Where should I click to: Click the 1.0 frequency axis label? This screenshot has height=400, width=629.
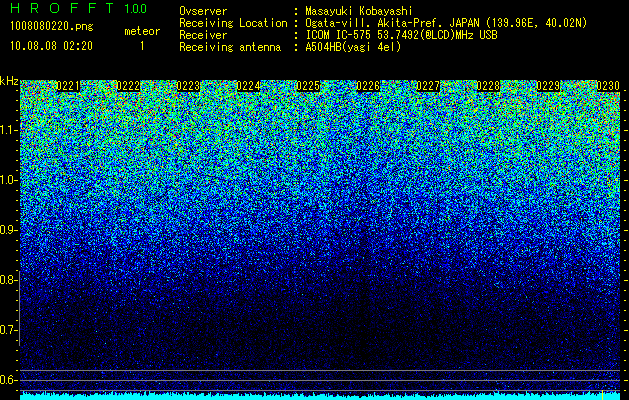pos(8,180)
